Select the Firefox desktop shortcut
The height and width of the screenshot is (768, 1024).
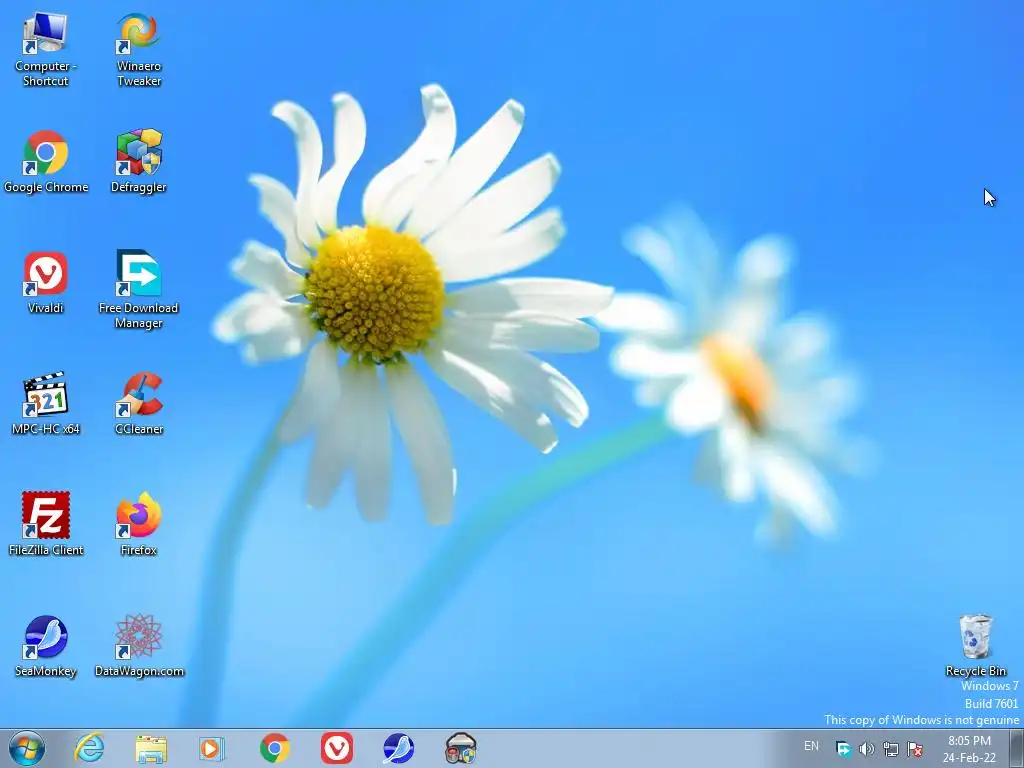click(138, 524)
